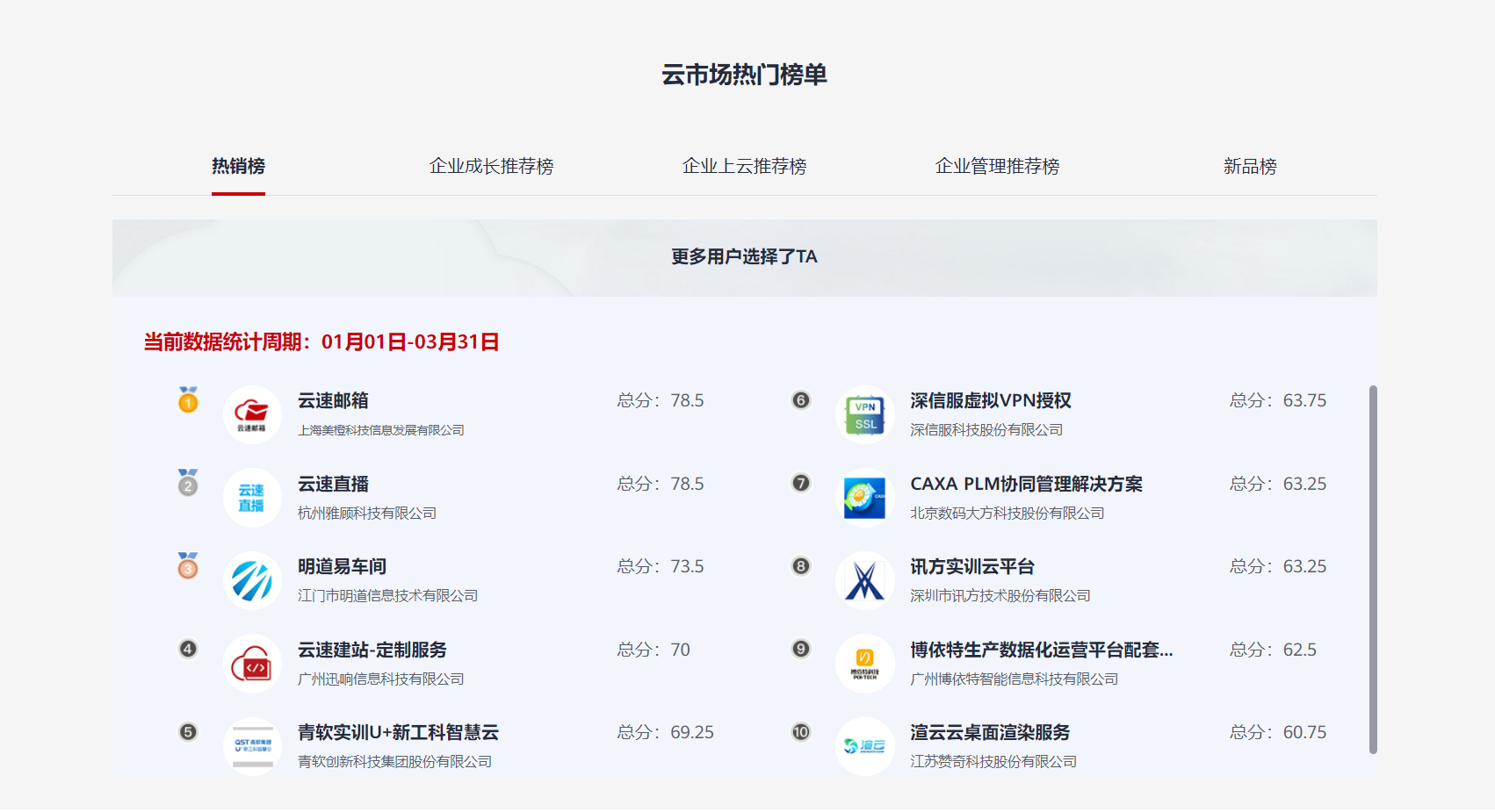Click the 总分 73.5 score for 明道易车间

(x=661, y=566)
